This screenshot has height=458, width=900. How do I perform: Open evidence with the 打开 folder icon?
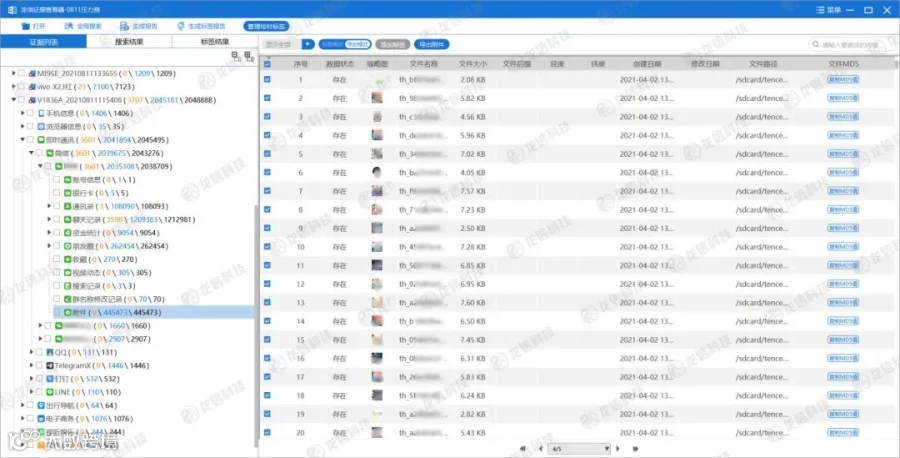coord(25,26)
